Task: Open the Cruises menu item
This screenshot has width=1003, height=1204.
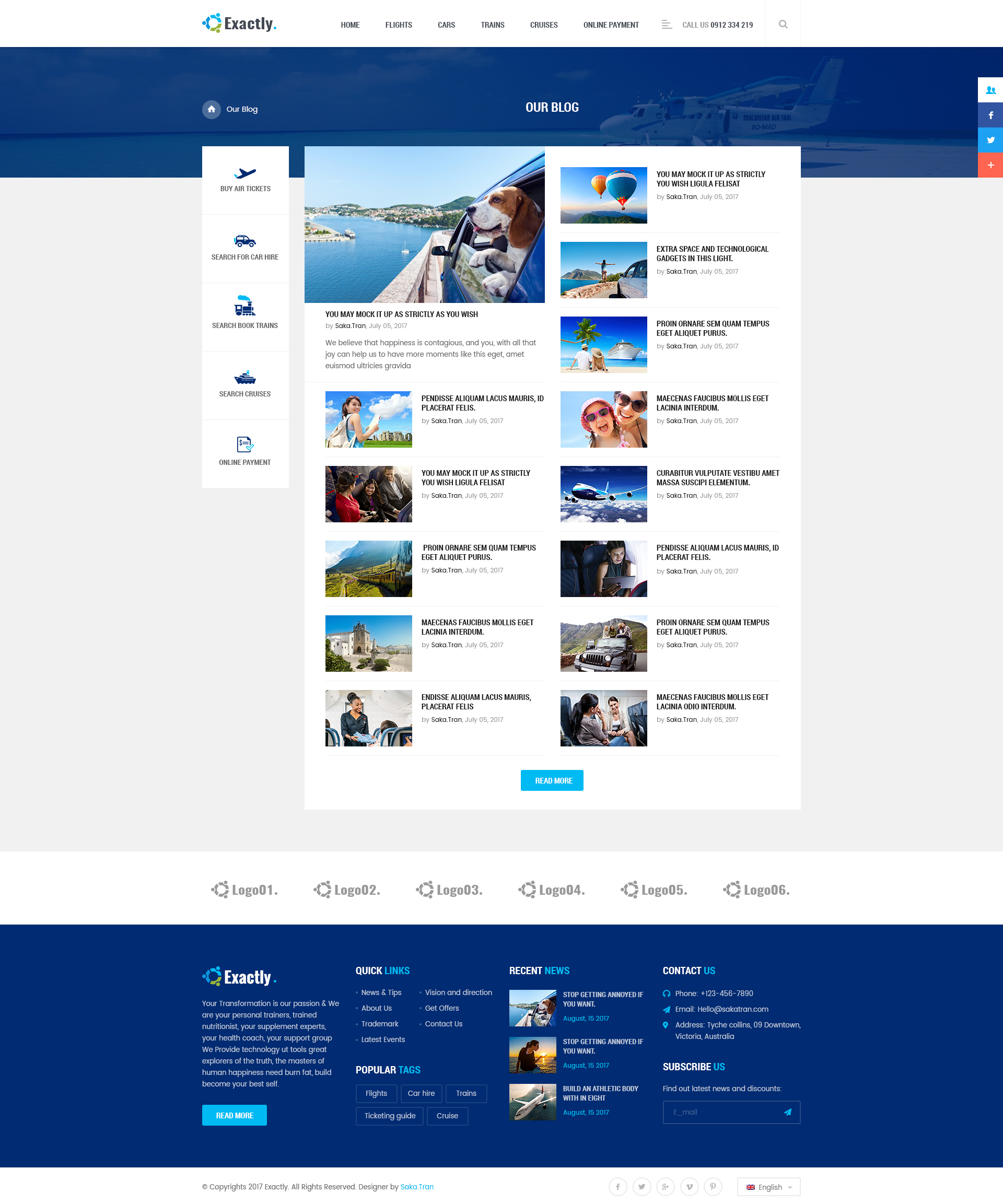Action: 543,25
